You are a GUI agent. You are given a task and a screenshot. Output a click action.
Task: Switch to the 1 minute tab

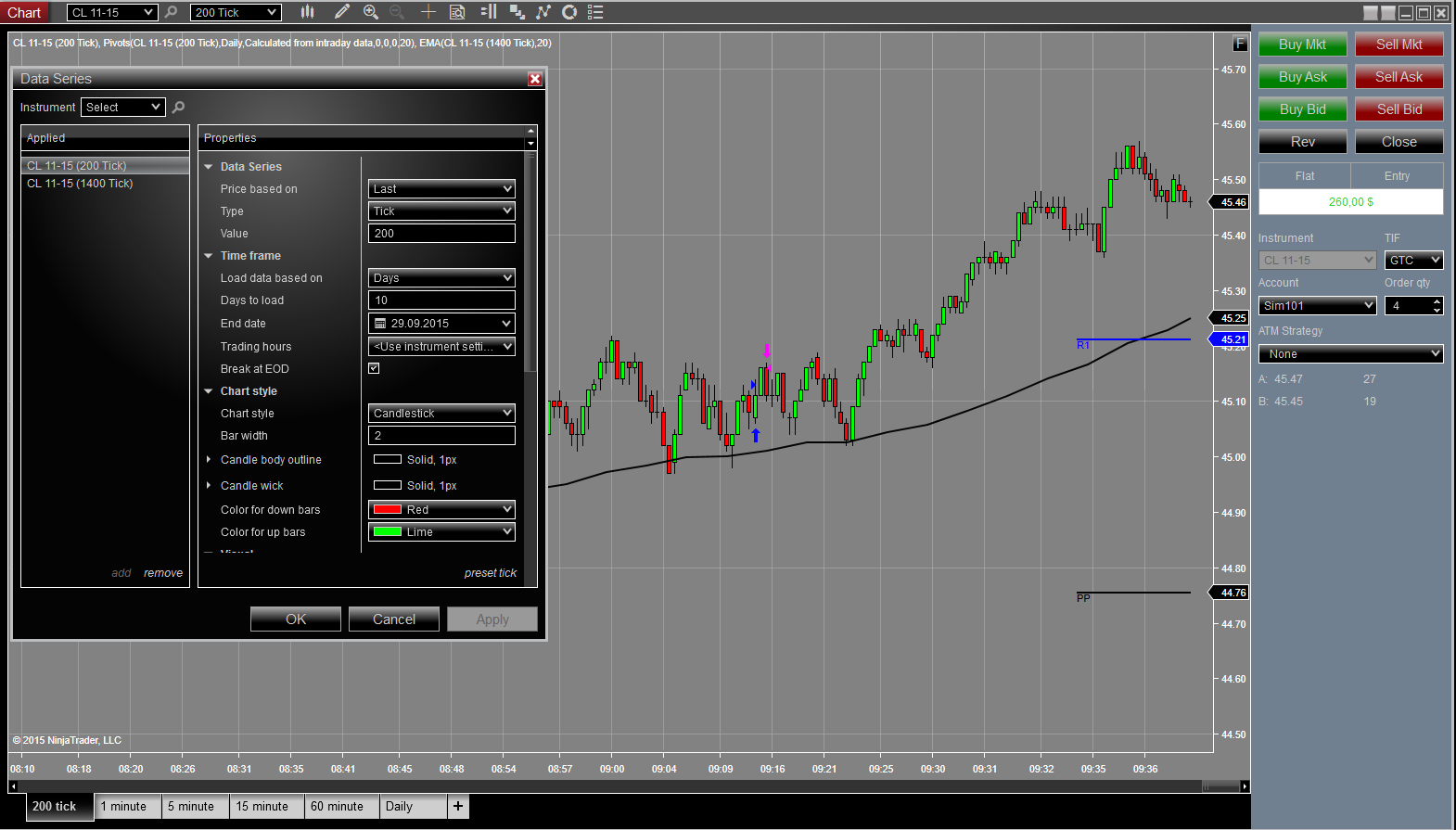point(128,807)
